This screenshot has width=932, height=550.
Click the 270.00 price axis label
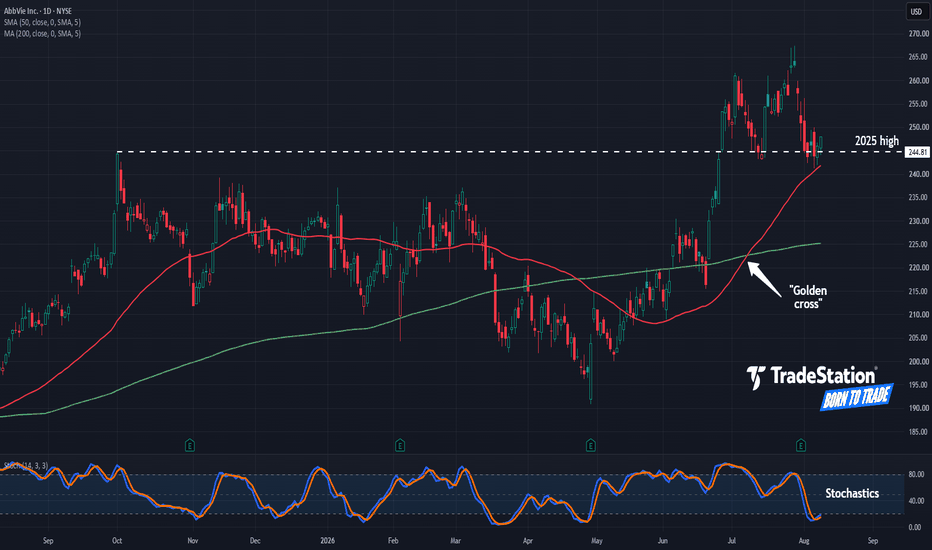tap(918, 33)
